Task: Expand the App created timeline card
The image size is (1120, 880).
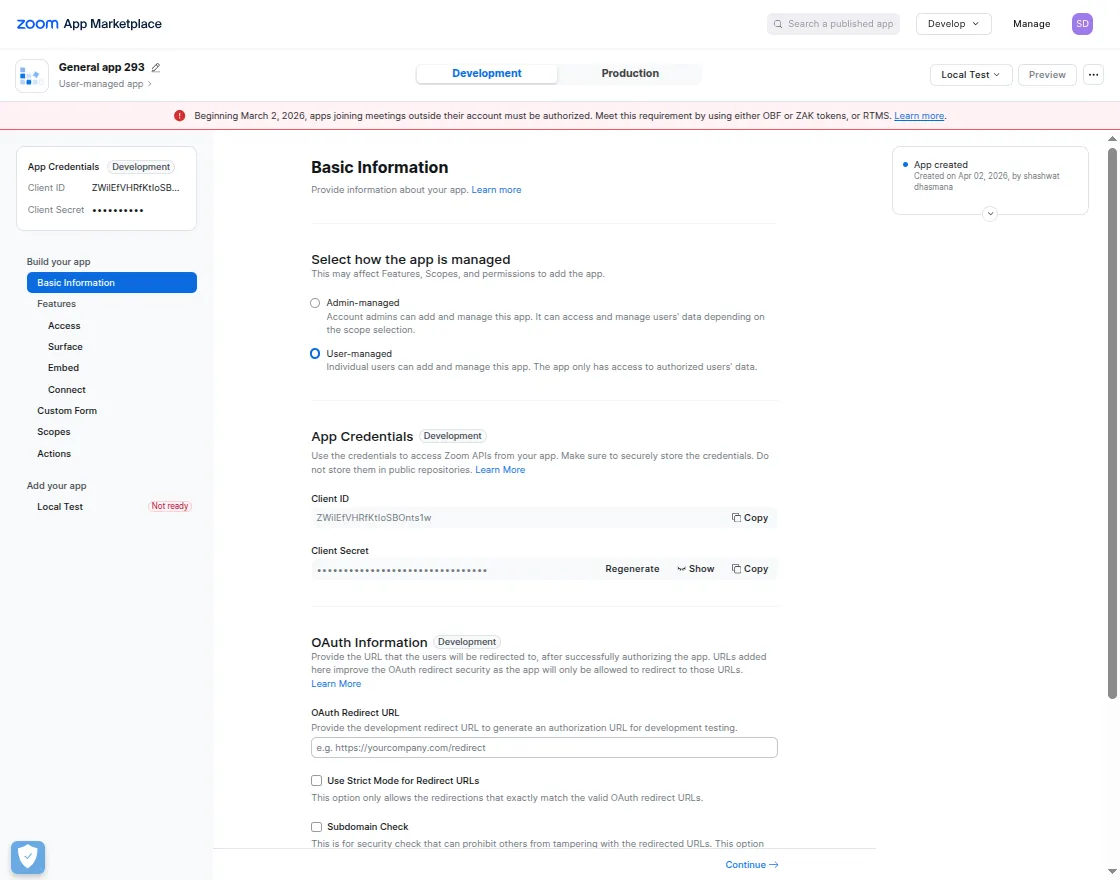Action: 989,213
